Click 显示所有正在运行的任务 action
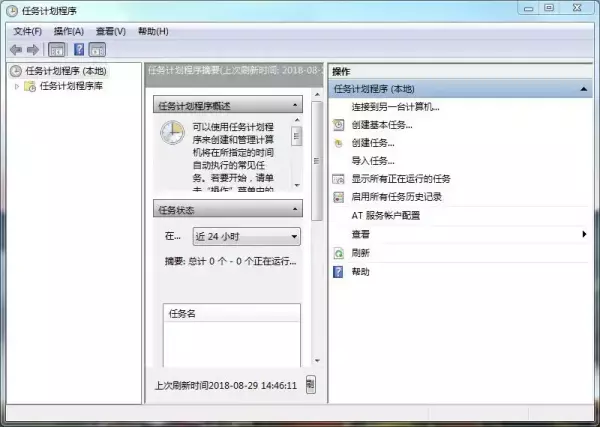 point(401,179)
